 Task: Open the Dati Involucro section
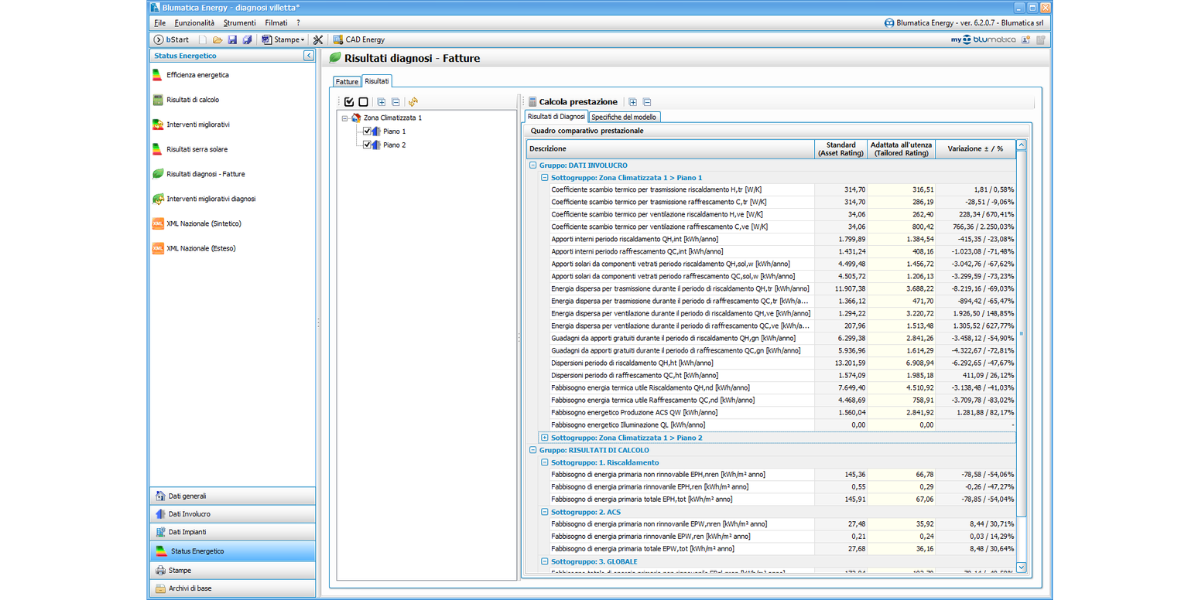[x=189, y=514]
